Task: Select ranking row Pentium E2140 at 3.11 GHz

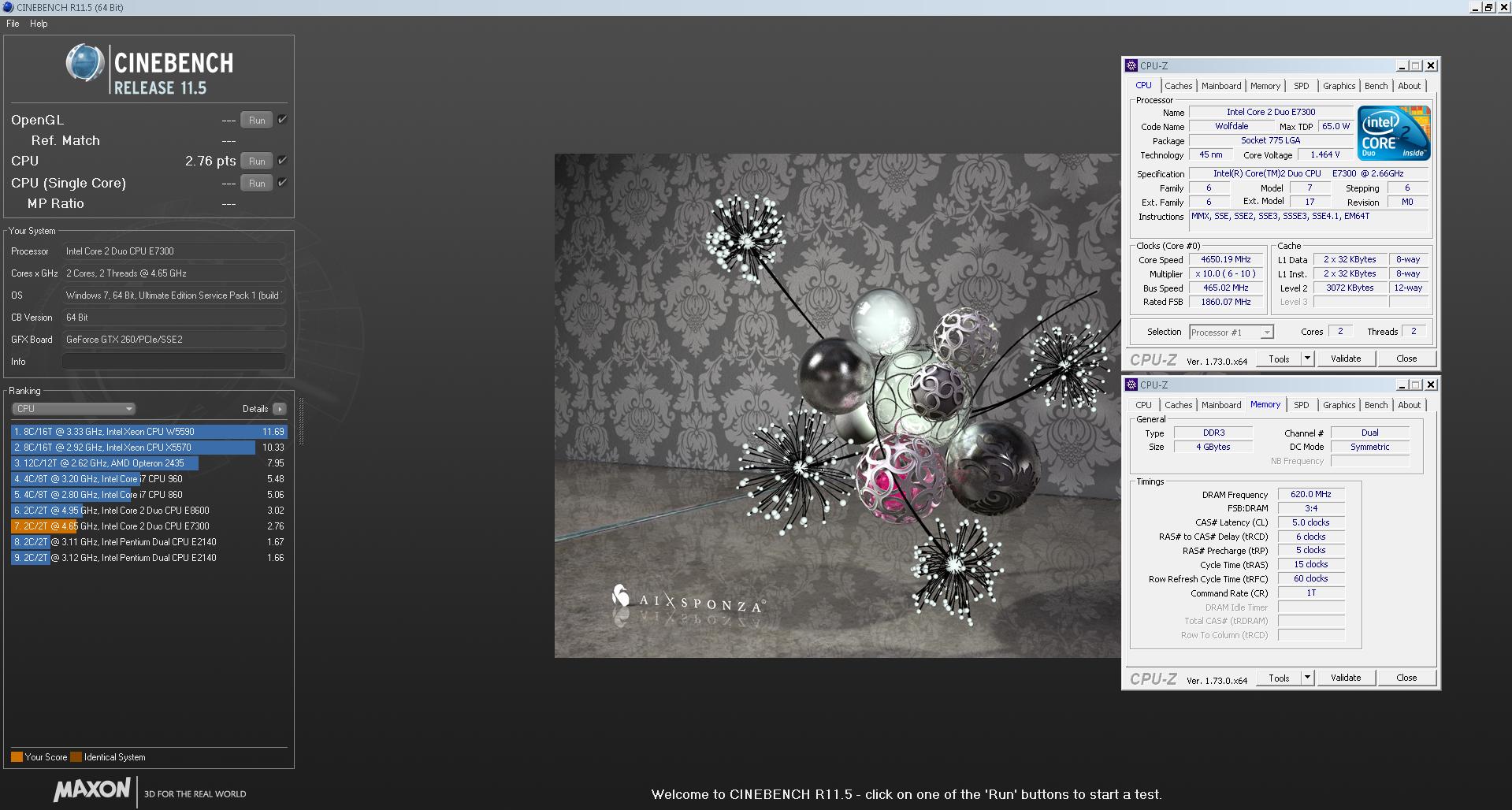Action: (149, 542)
